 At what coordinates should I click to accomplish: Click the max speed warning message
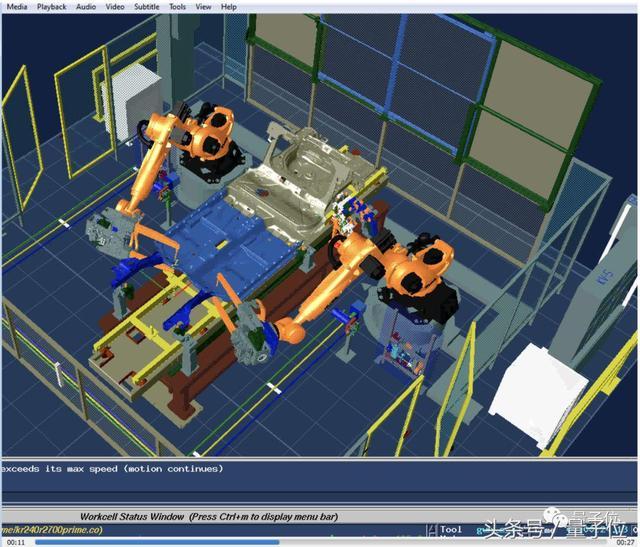coord(112,469)
